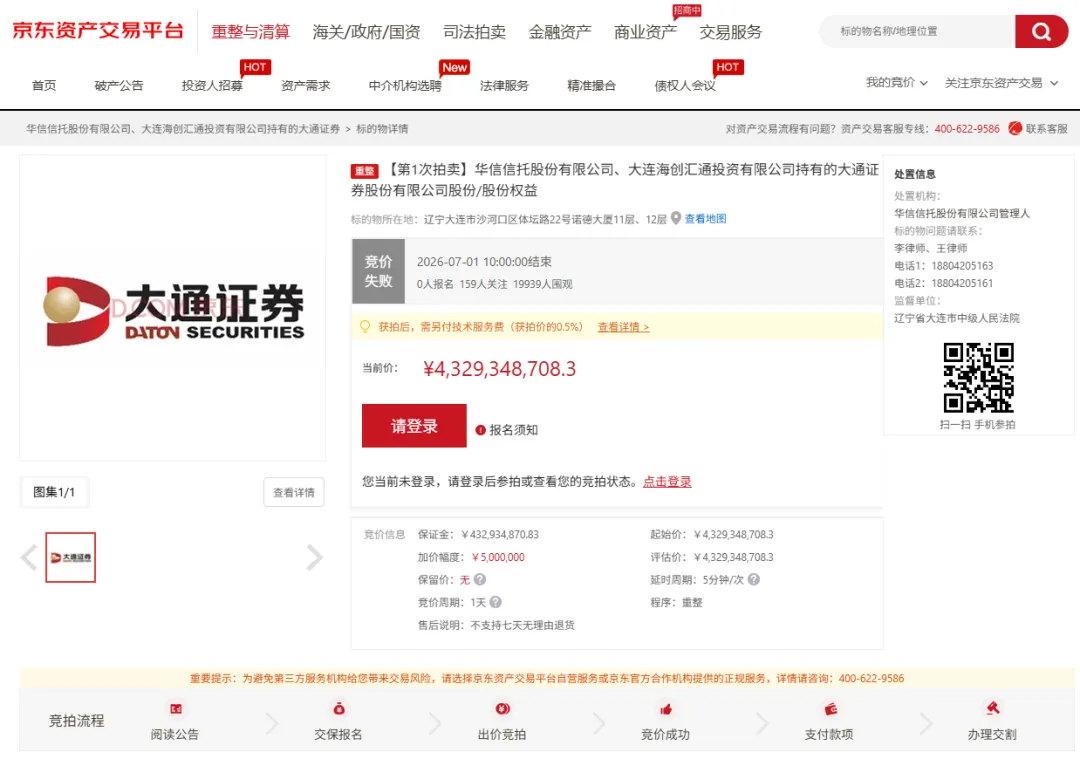This screenshot has width=1080, height=759.
Task: Click the 联系客服 link text
Action: coord(1046,129)
